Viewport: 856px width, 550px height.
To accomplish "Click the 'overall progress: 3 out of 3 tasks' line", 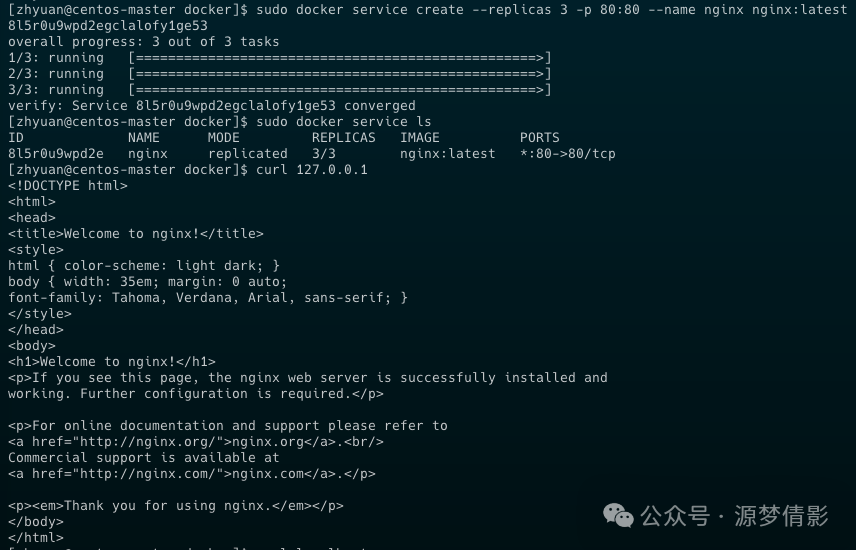I will (x=144, y=42).
